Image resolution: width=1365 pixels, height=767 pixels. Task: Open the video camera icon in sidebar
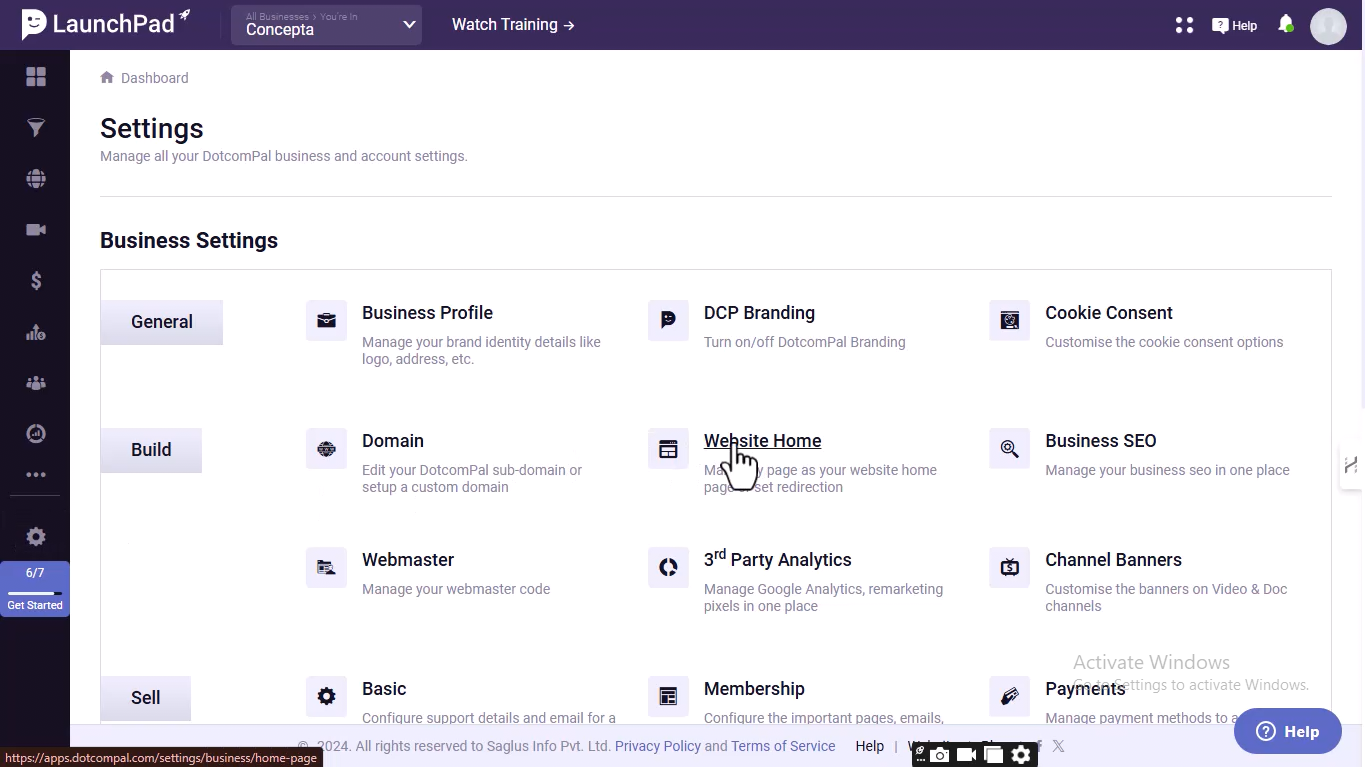[x=36, y=230]
